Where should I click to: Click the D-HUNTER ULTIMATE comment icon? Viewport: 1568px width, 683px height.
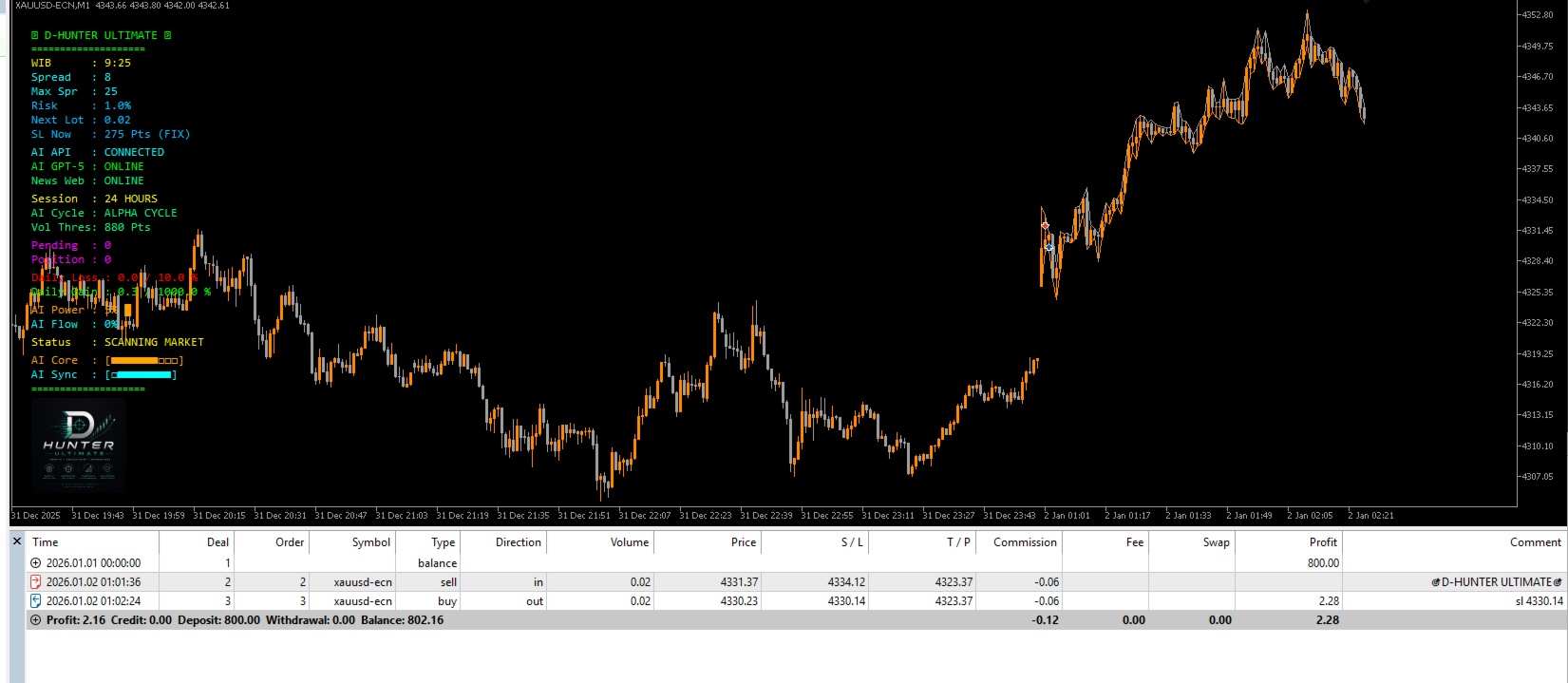(1436, 582)
